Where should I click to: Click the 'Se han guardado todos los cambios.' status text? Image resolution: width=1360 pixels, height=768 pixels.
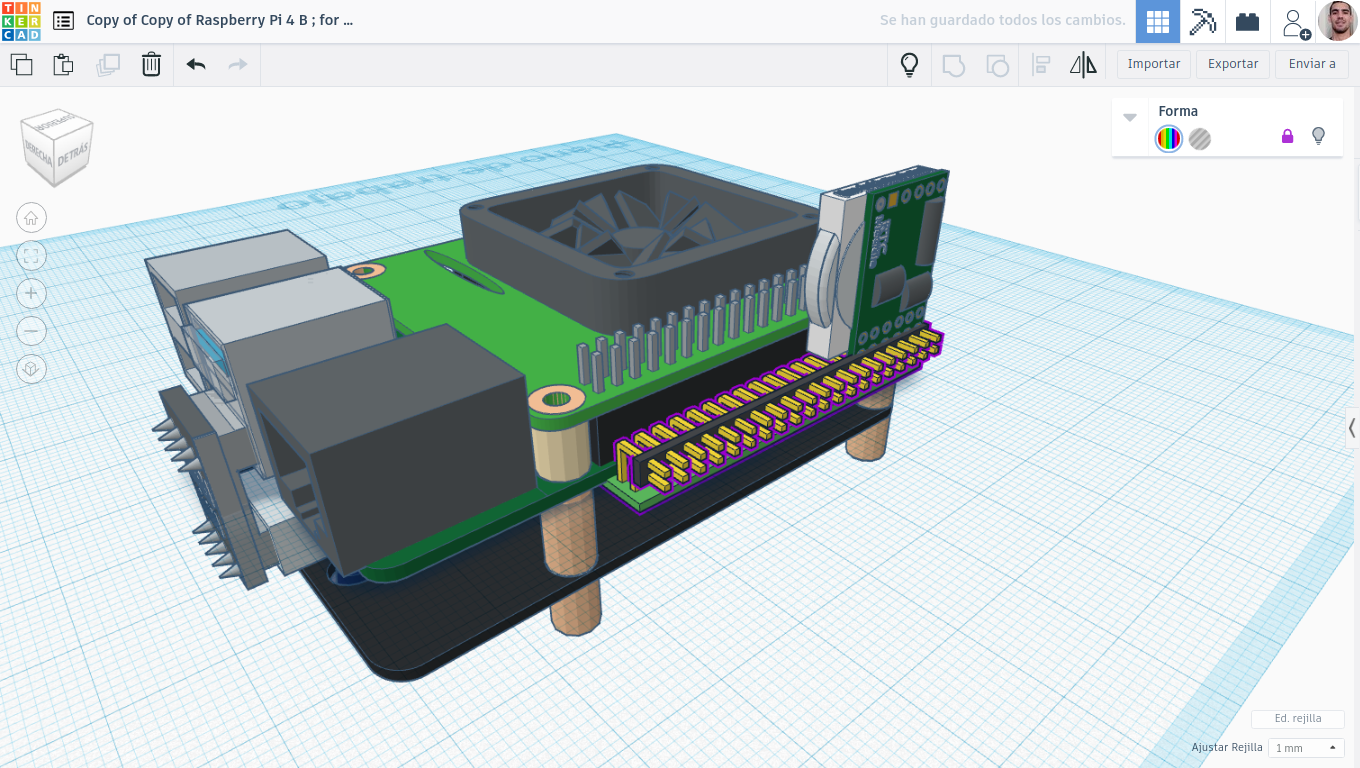pyautogui.click(x=1002, y=20)
